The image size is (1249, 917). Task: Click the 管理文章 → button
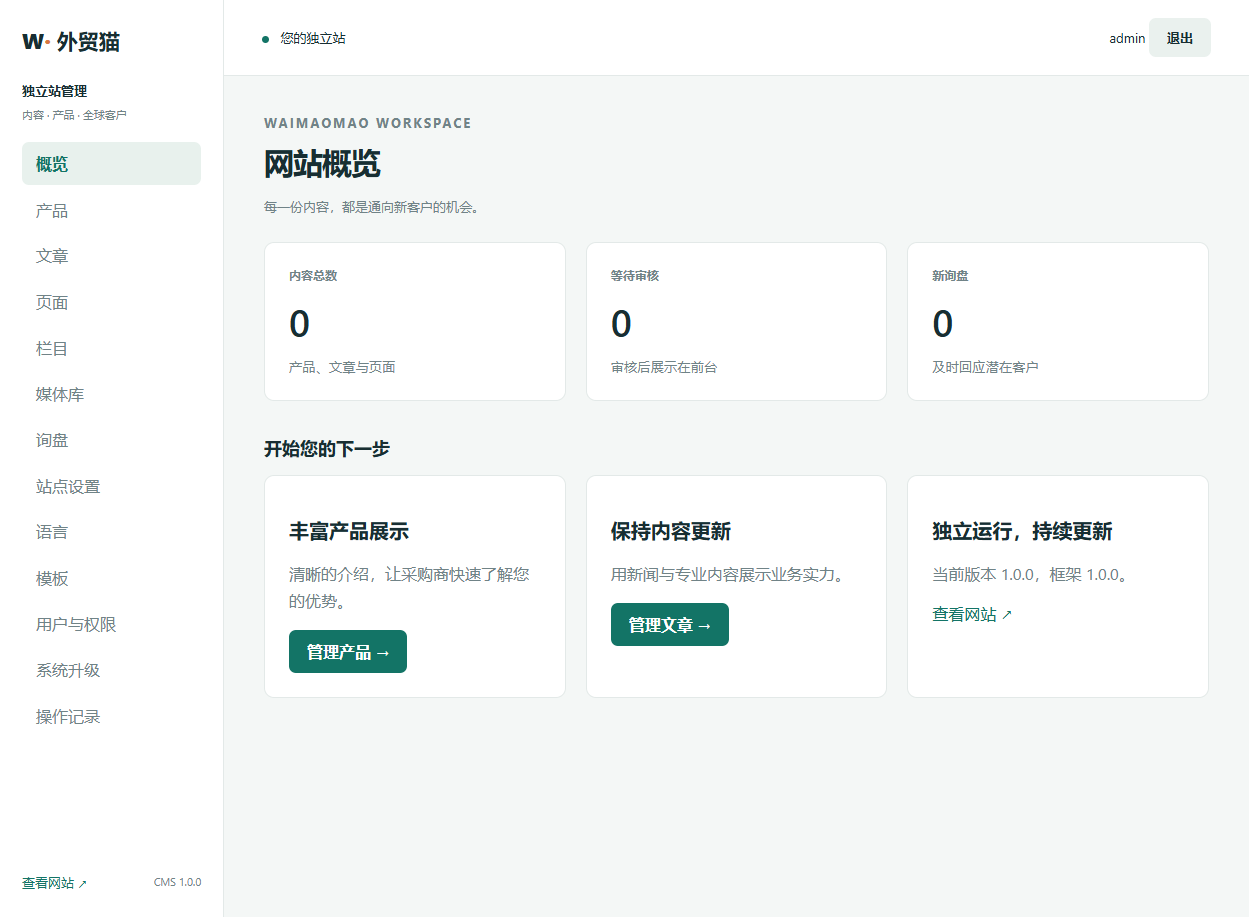coord(670,625)
